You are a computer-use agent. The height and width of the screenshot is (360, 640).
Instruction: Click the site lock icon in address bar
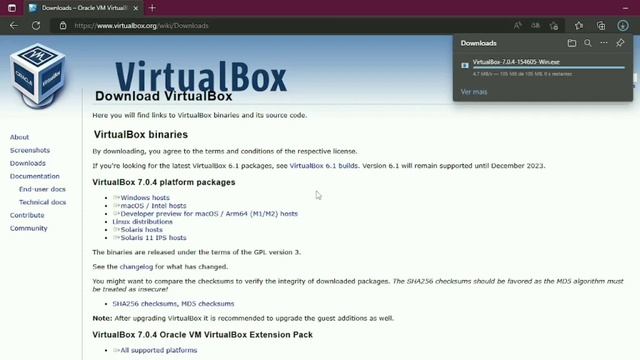pos(63,26)
